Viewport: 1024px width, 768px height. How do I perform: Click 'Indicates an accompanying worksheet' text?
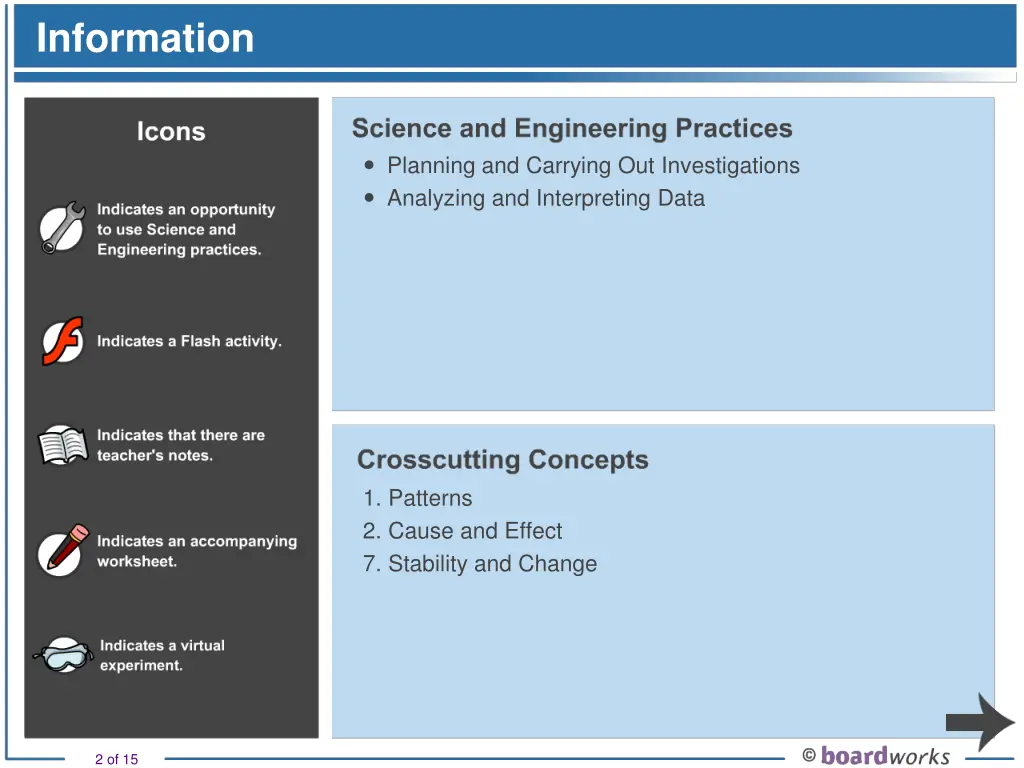pos(197,551)
